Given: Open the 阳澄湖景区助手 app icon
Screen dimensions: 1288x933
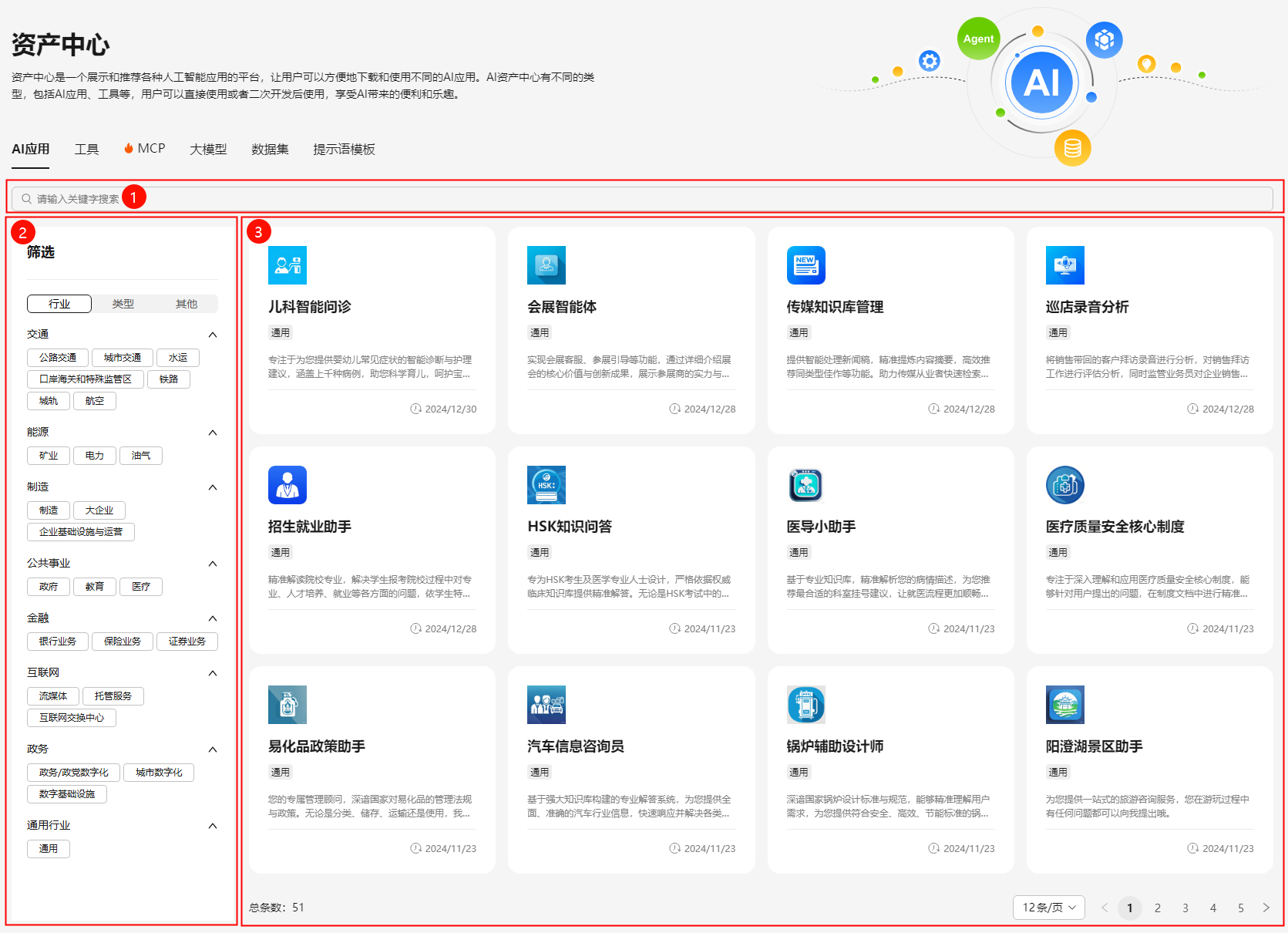Looking at the screenshot, I should (x=1064, y=705).
